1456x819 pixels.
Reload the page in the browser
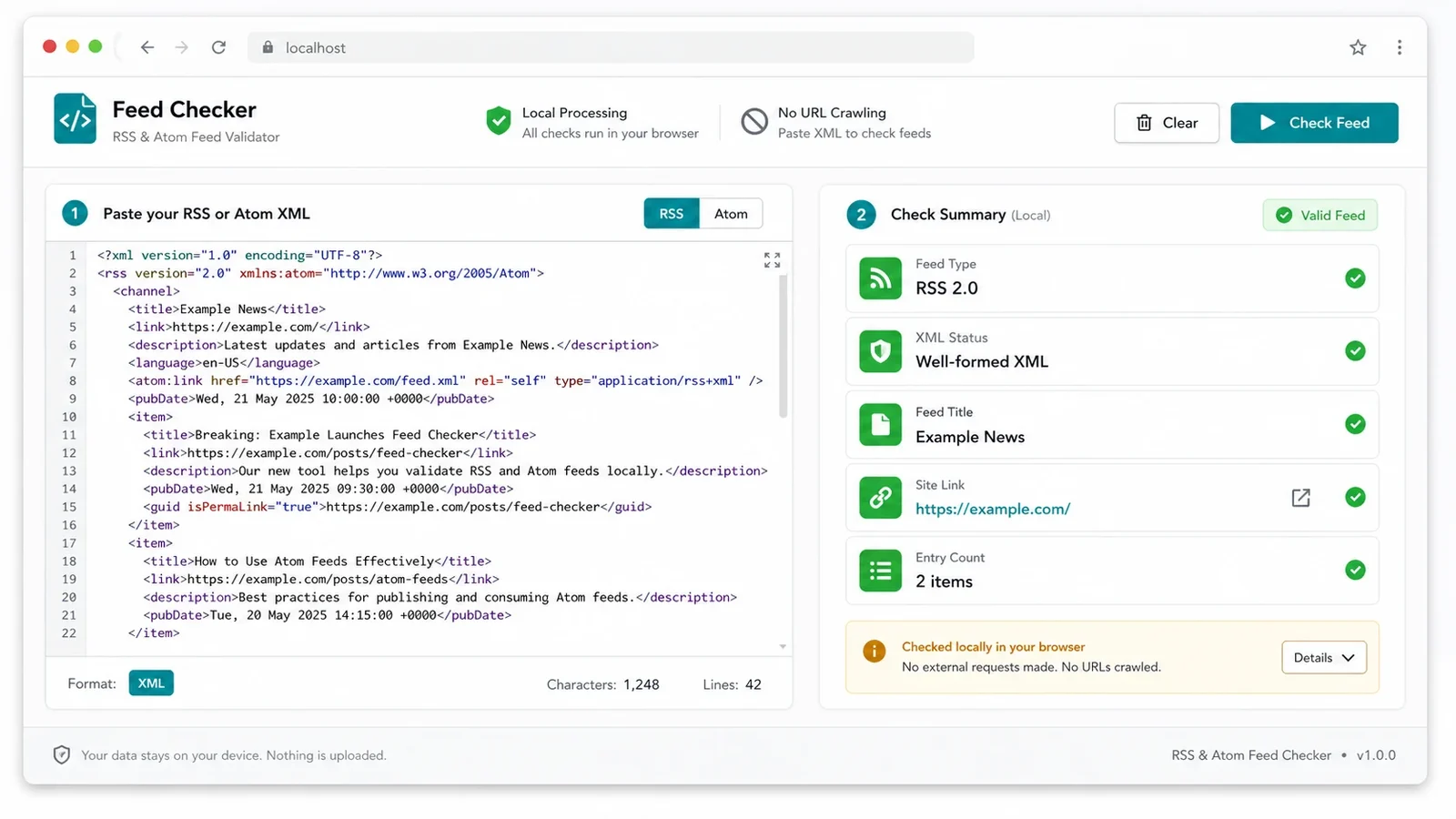218,47
